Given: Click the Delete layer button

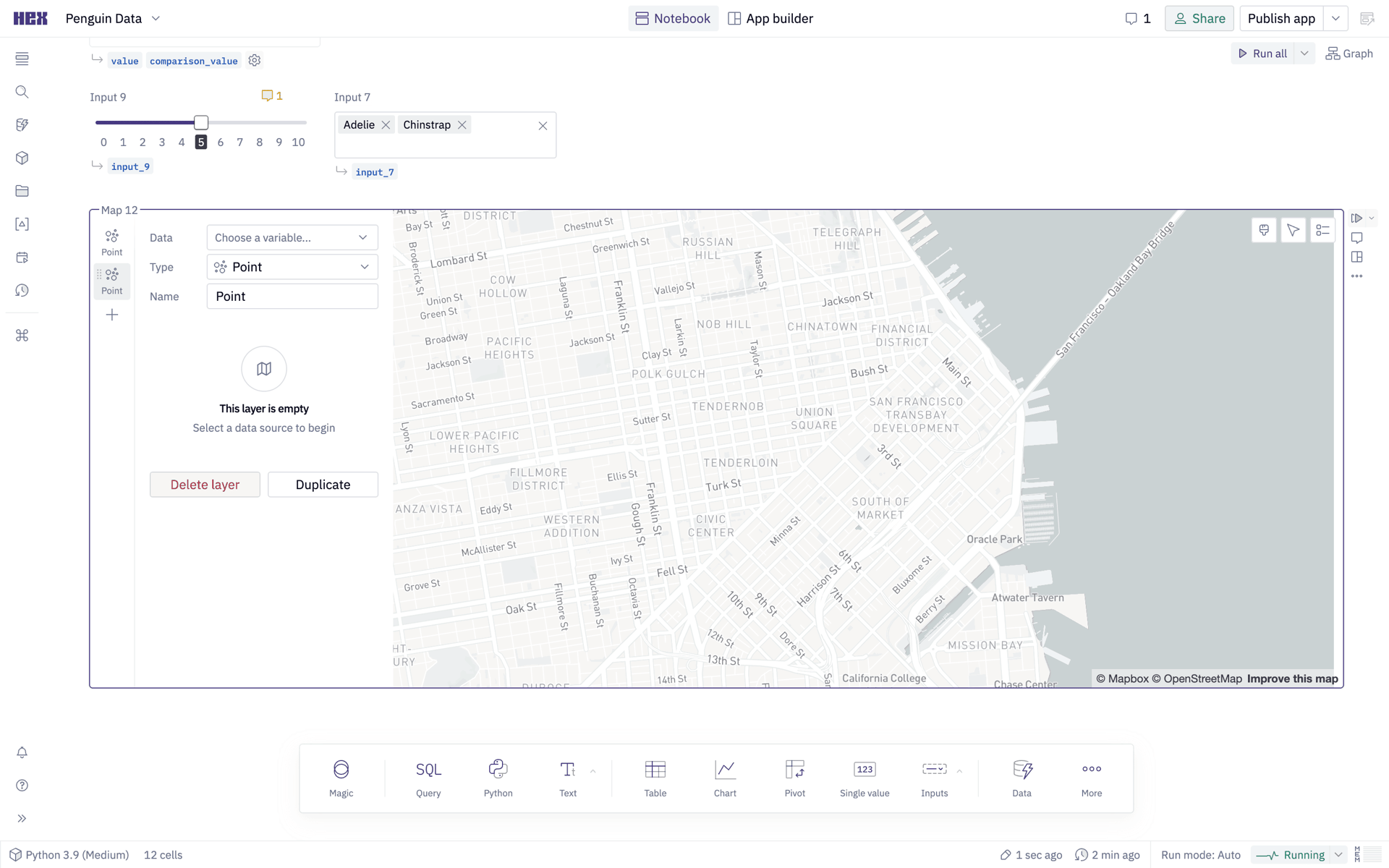Looking at the screenshot, I should coord(205,485).
